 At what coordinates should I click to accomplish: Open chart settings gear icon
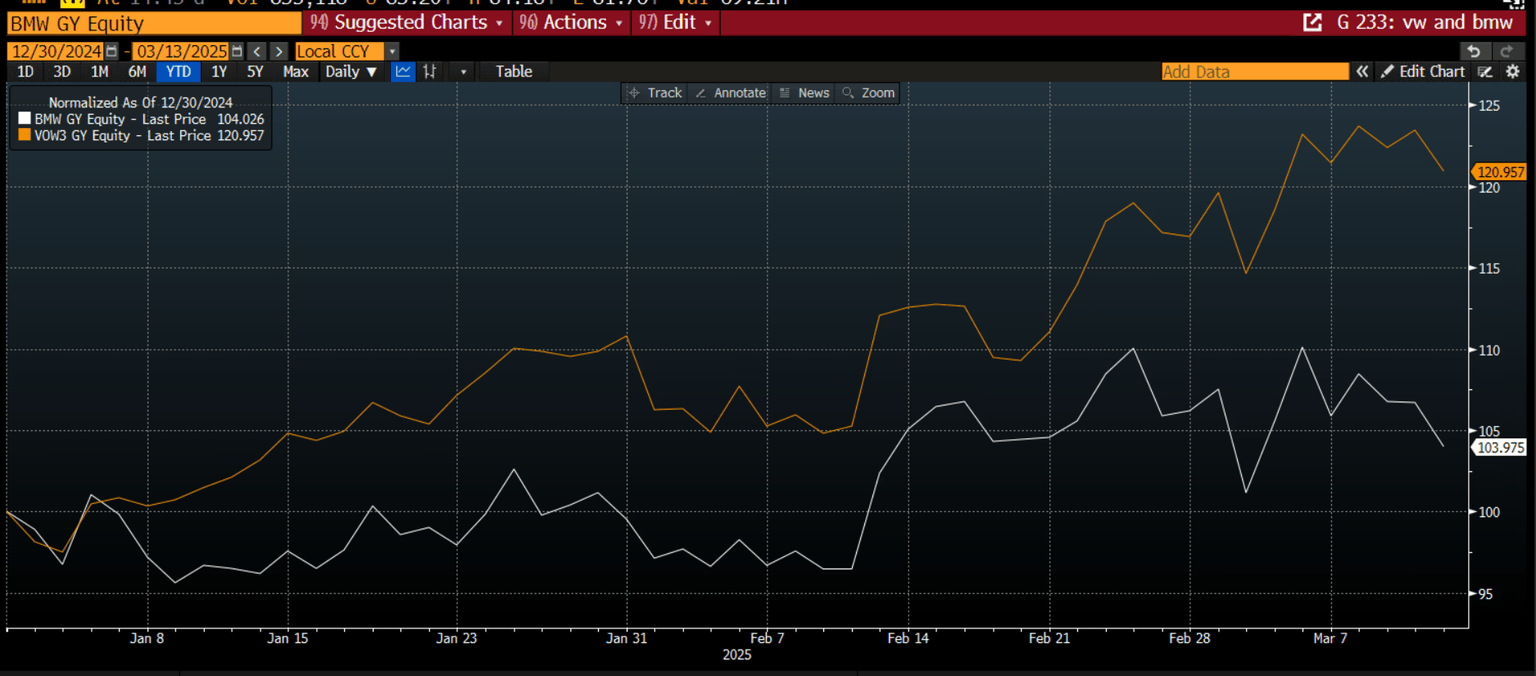[x=1513, y=71]
